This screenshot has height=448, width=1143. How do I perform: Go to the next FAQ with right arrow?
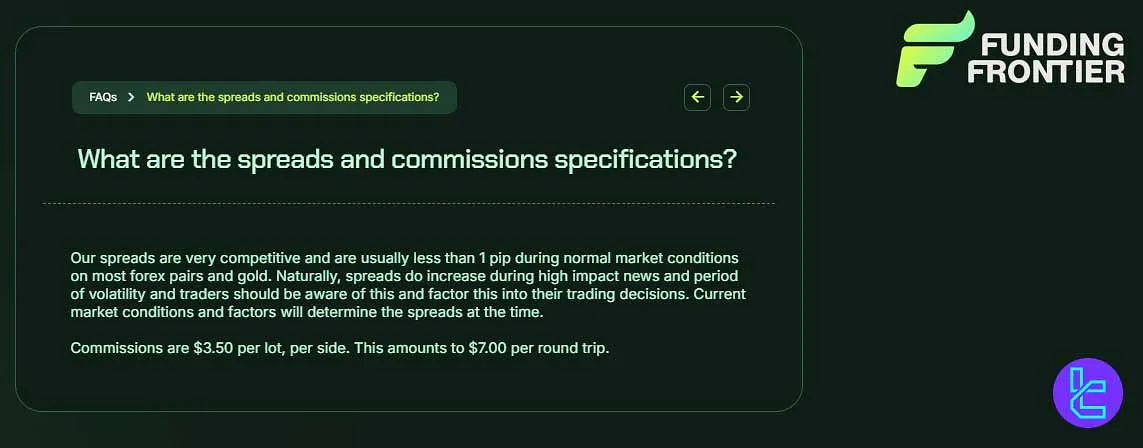[x=736, y=97]
